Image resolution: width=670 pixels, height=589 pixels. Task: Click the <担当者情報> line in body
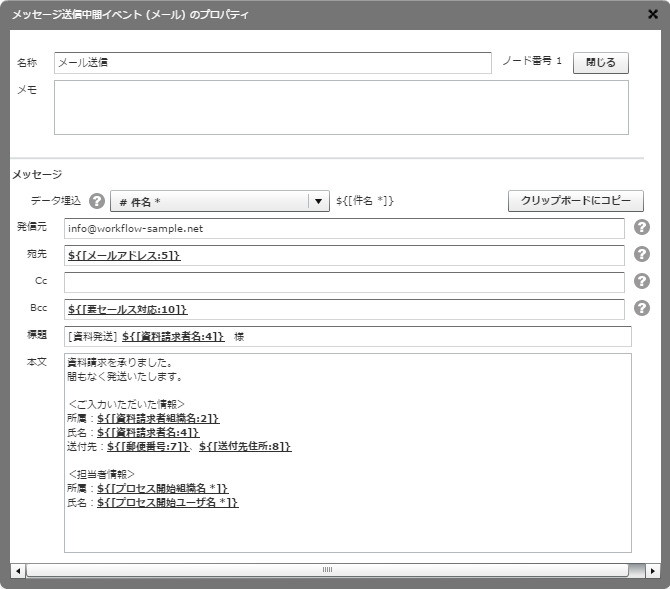pos(101,474)
